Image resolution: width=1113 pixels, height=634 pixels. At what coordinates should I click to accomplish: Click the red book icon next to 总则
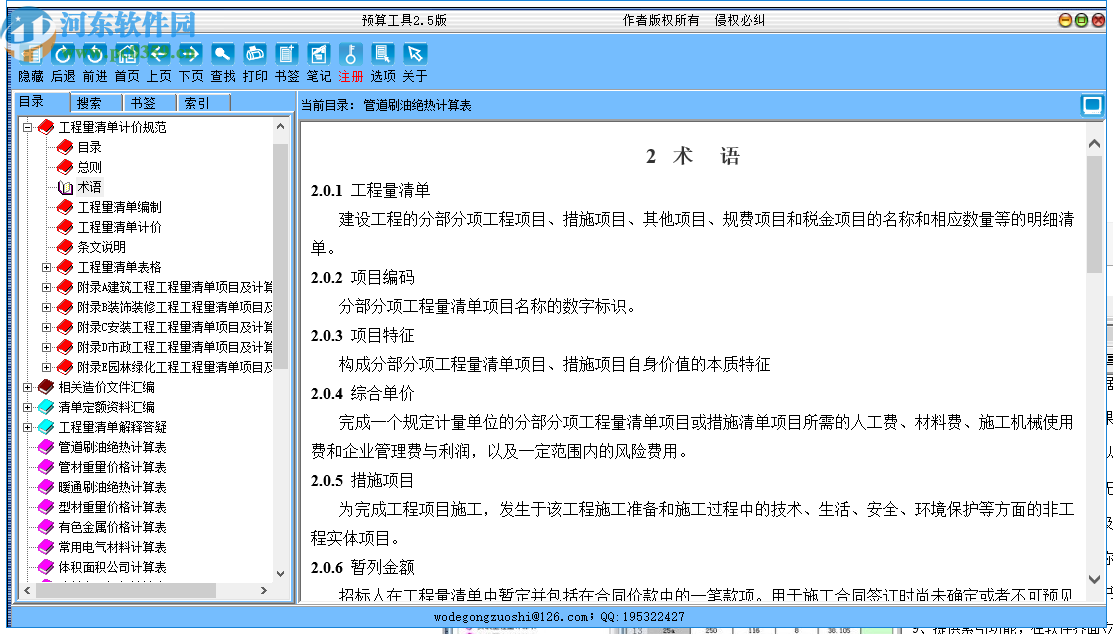[65, 167]
